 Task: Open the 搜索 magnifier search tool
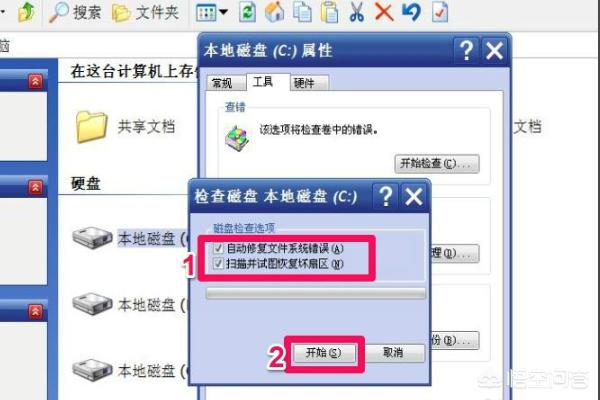(x=75, y=12)
